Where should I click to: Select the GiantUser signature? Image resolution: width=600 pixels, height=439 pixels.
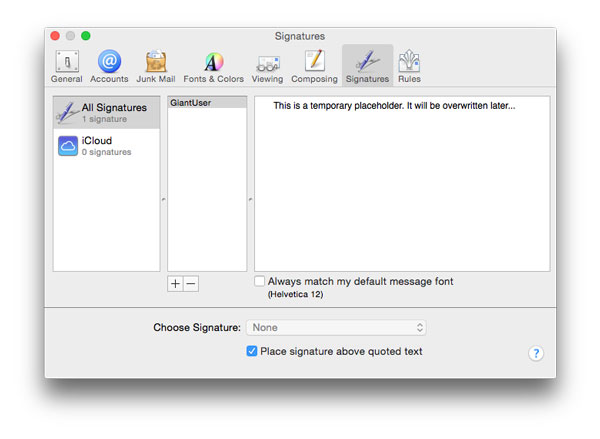[206, 103]
